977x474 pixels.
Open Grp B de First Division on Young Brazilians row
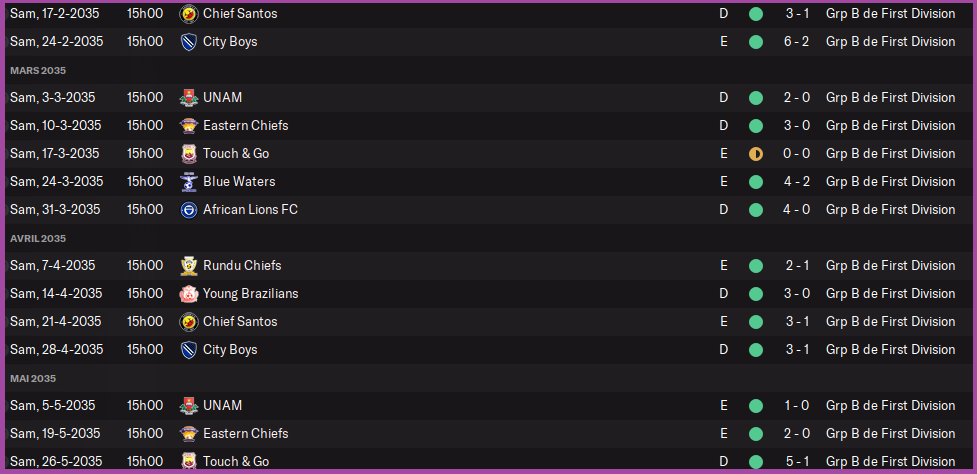pyautogui.click(x=890, y=294)
